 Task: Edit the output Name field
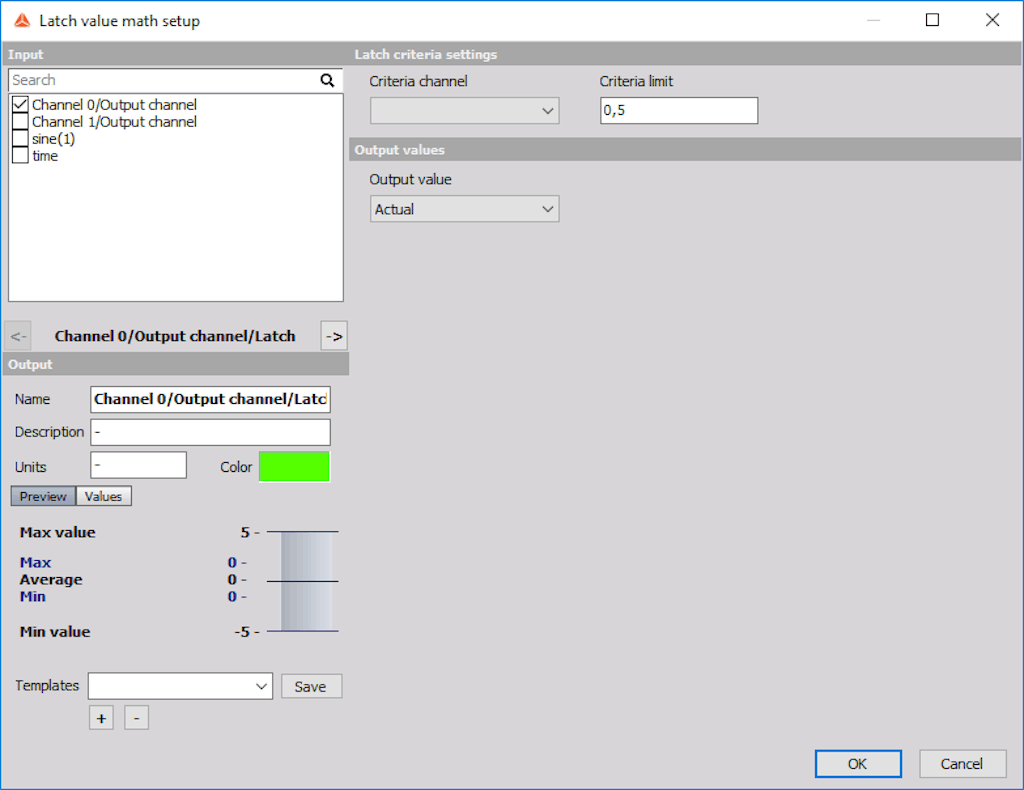210,399
